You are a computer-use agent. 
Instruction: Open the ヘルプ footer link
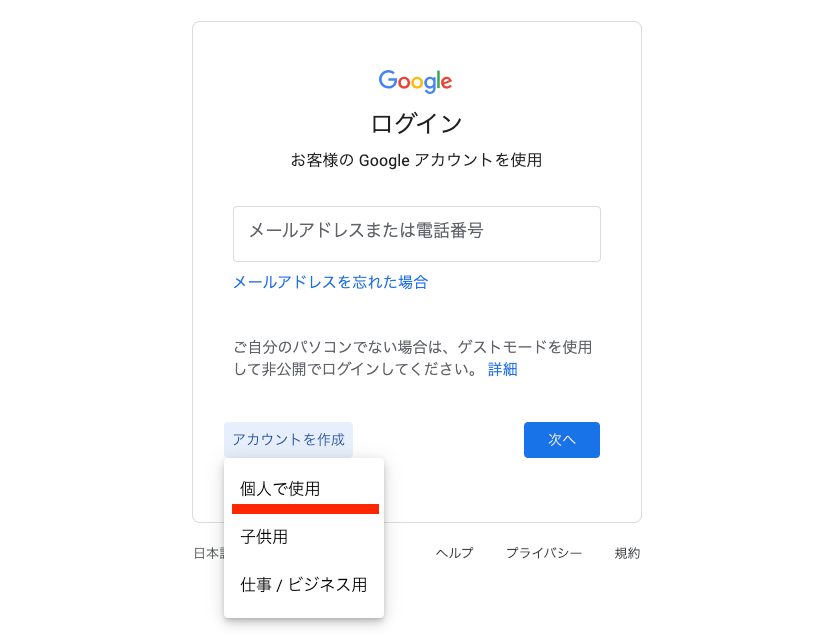[x=454, y=553]
